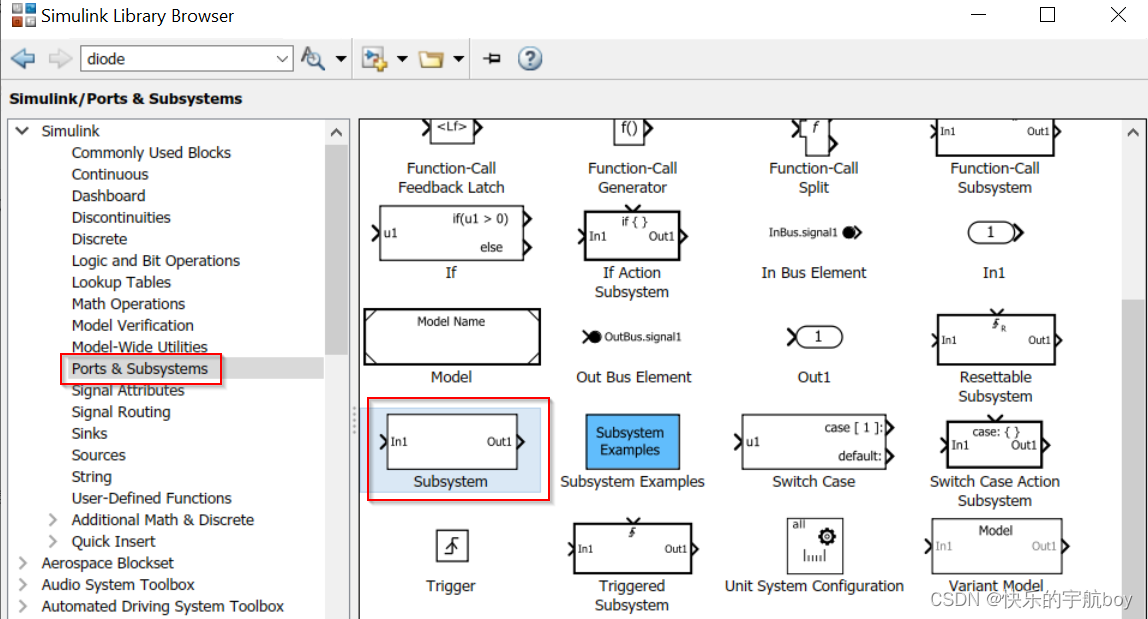The image size is (1148, 619).
Task: Select the Switch Case Action Subsystem block
Action: click(x=994, y=445)
